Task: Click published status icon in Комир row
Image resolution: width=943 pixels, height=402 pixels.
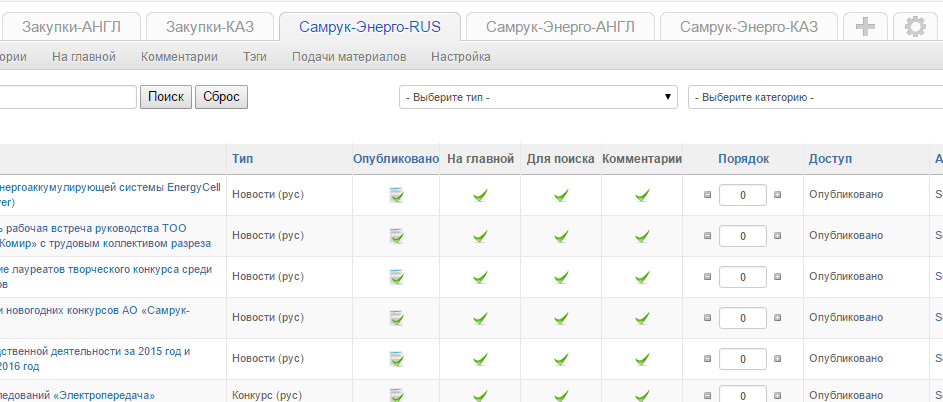Action: 397,236
